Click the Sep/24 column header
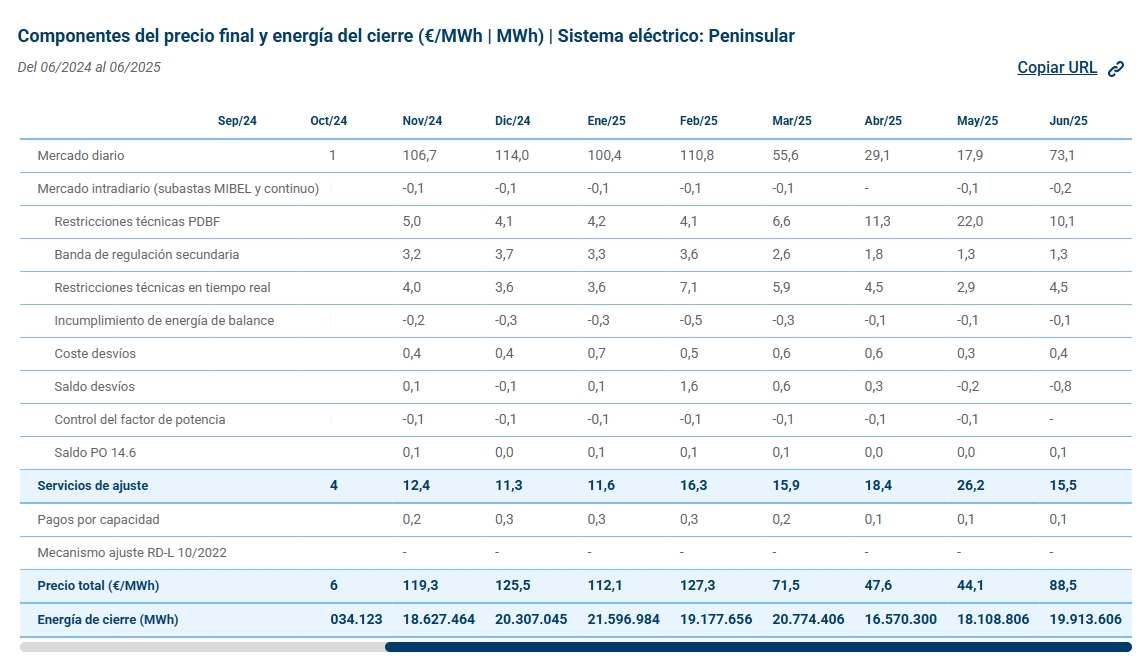1148x667 pixels. [236, 121]
